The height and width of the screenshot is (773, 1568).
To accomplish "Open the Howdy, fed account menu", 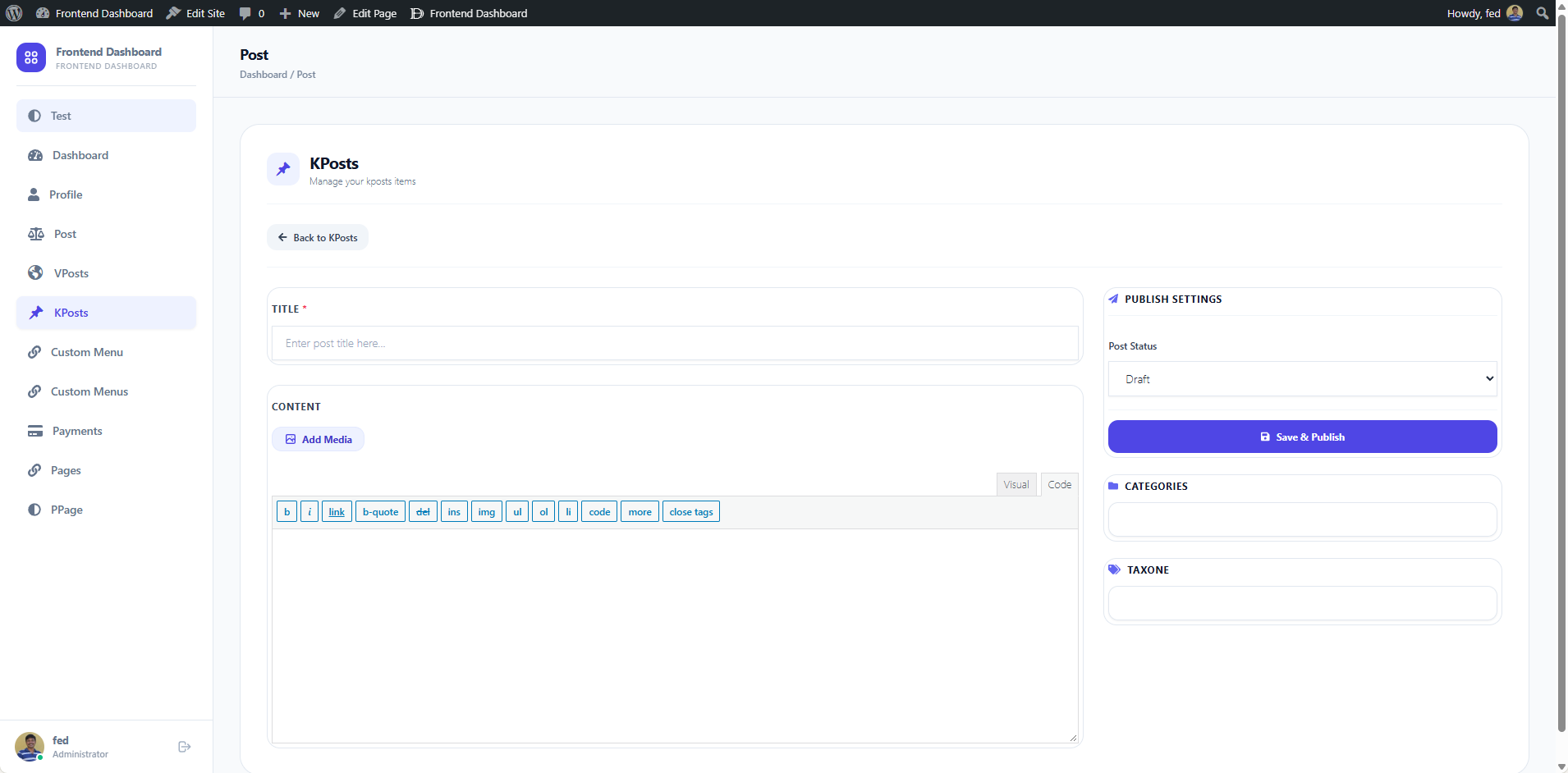I will click(1485, 13).
